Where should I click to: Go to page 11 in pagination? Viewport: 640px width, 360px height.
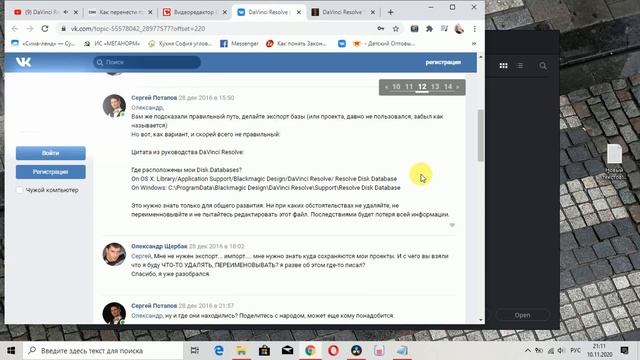(x=409, y=87)
